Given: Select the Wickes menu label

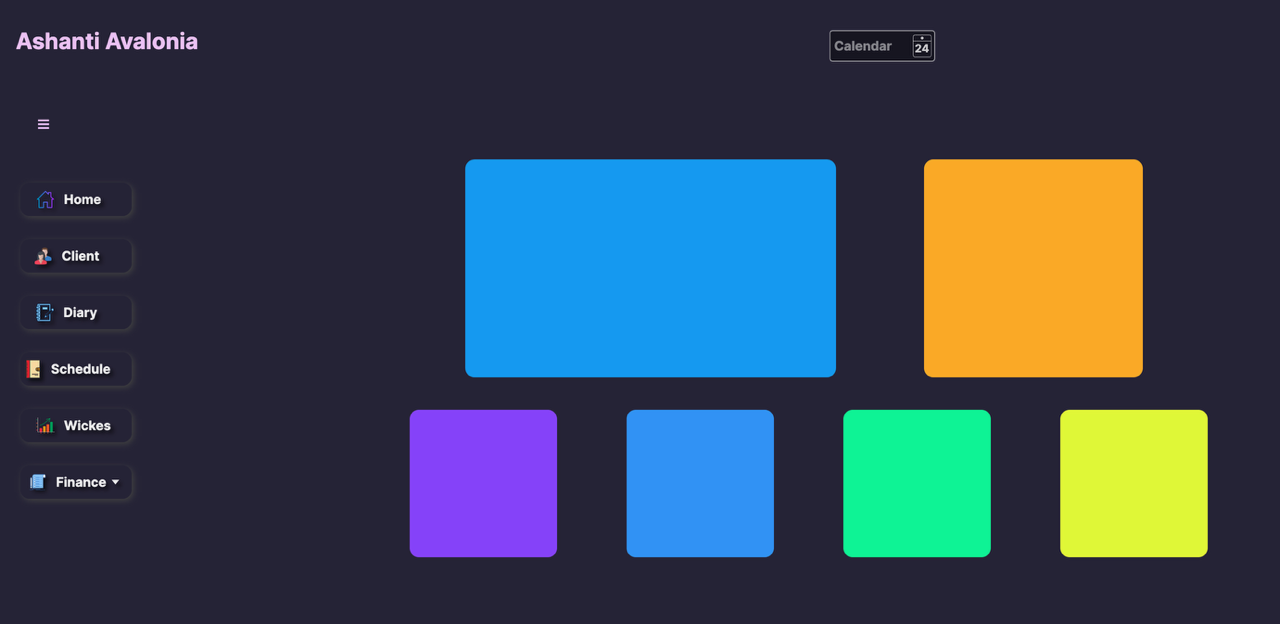Looking at the screenshot, I should 87,426.
